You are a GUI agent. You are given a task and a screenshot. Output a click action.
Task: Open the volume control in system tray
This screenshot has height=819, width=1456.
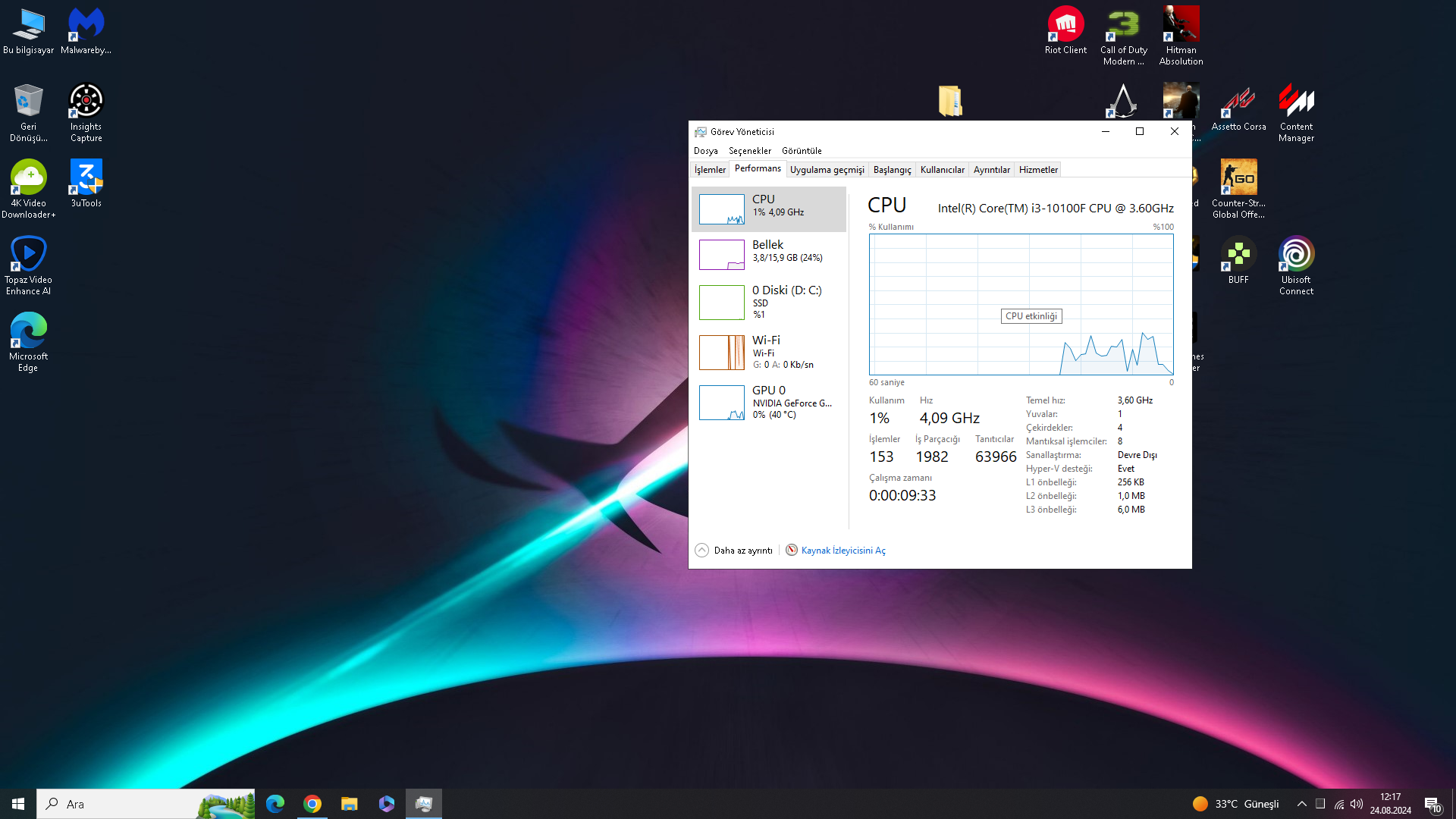1357,804
